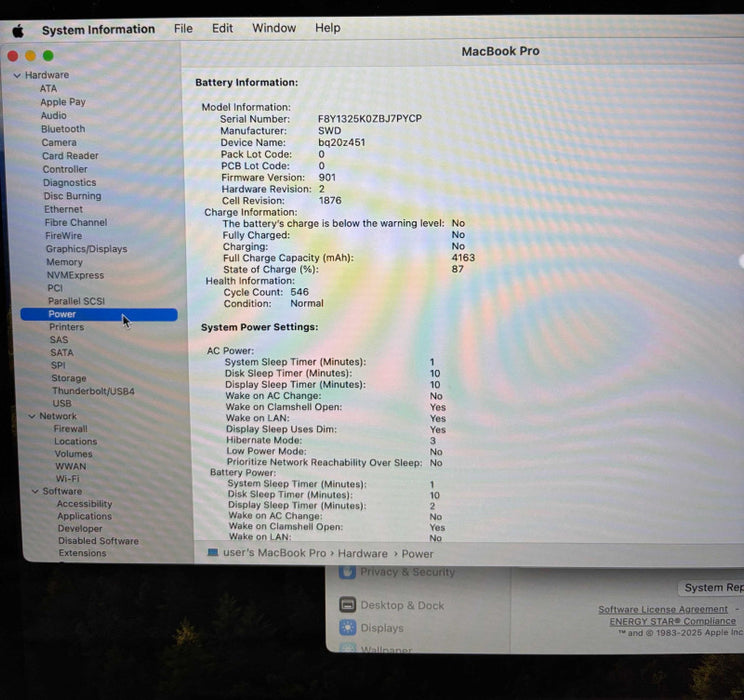Select Developer under Software
This screenshot has height=700, width=744.
tap(80, 528)
